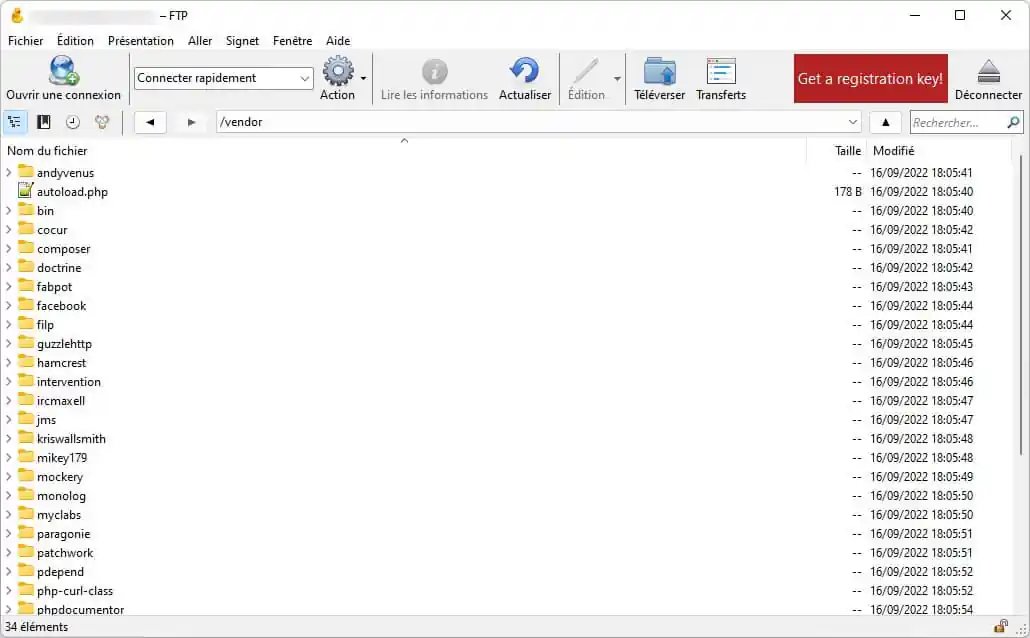
Task: Select the cocur folder row
Action: coord(506,229)
